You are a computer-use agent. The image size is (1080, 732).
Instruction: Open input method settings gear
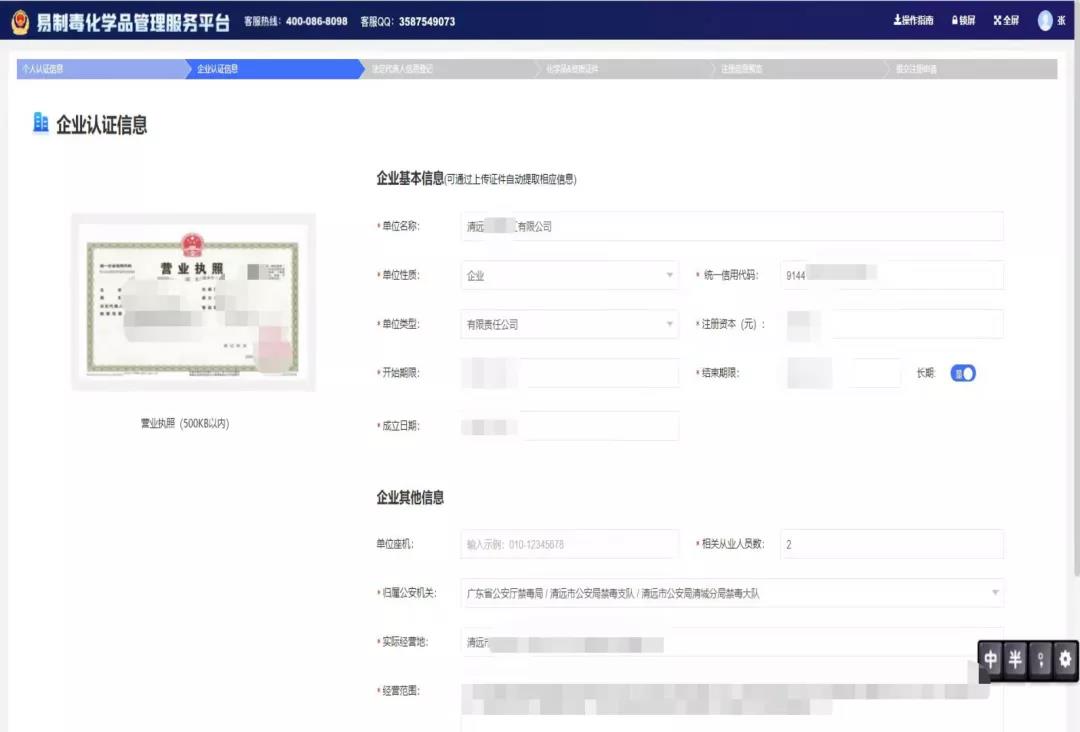[x=1065, y=660]
